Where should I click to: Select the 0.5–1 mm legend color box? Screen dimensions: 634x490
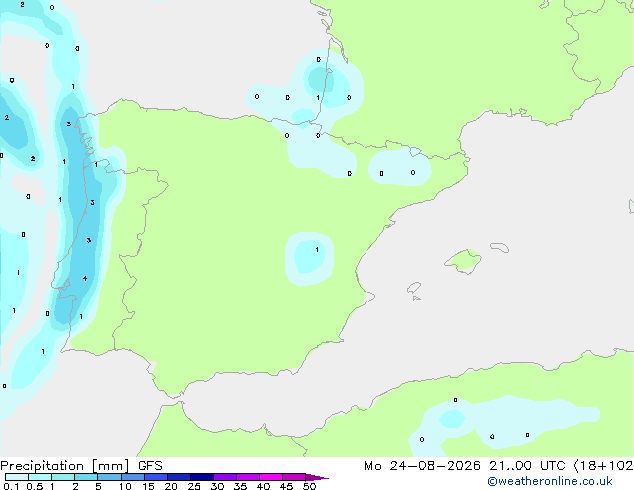click(40, 477)
